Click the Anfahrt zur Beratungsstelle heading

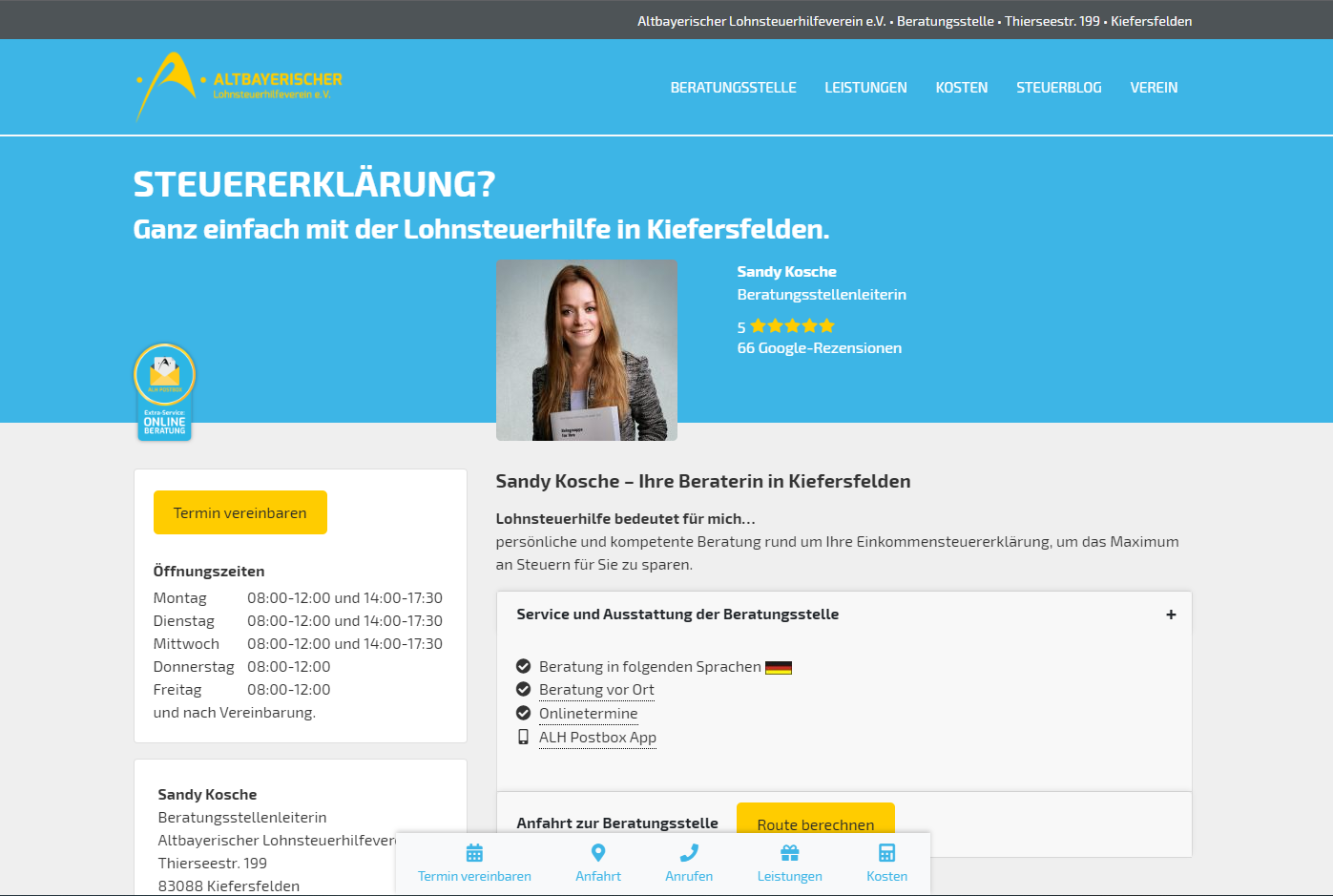[x=617, y=823]
